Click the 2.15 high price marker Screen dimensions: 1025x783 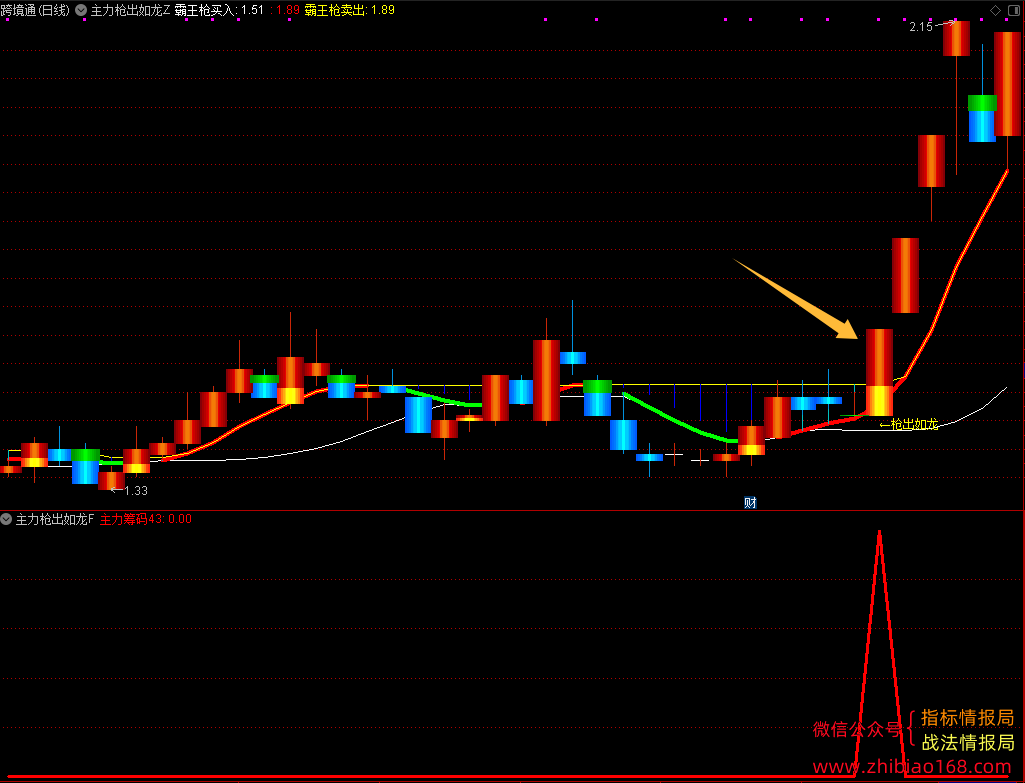tap(920, 27)
